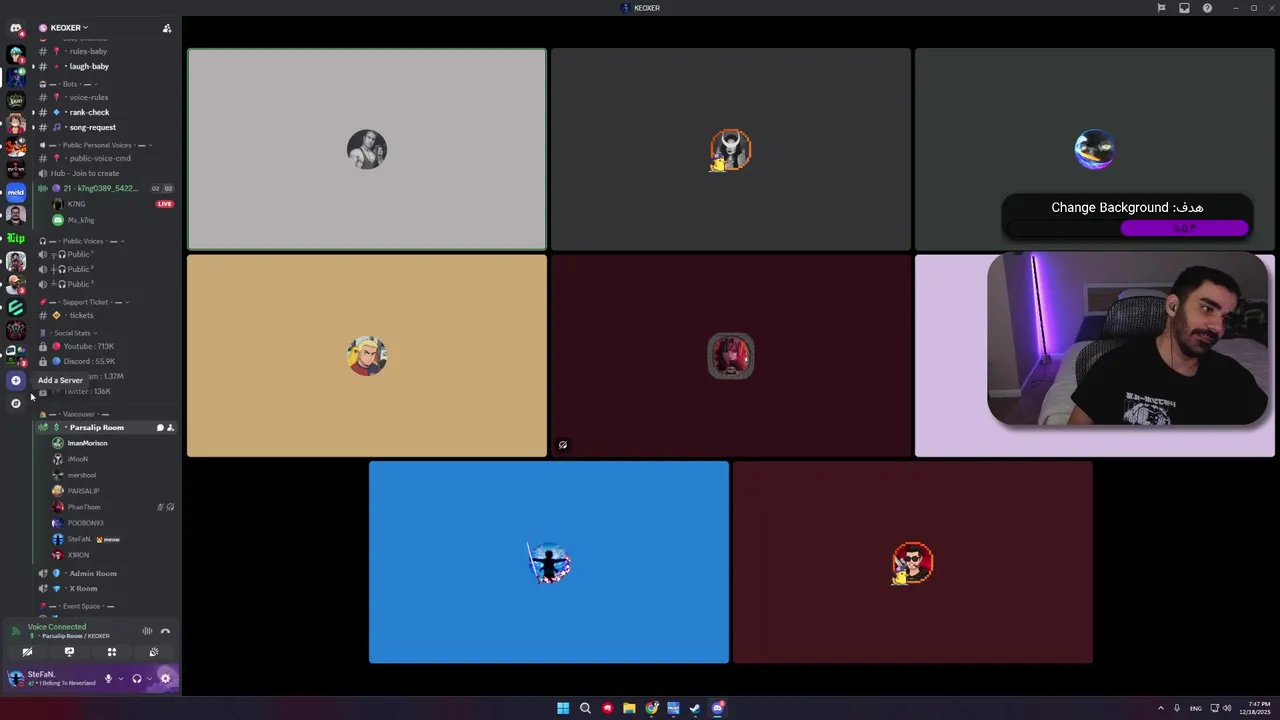Show hidden system tray icons
The height and width of the screenshot is (720, 1280).
click(x=1160, y=708)
